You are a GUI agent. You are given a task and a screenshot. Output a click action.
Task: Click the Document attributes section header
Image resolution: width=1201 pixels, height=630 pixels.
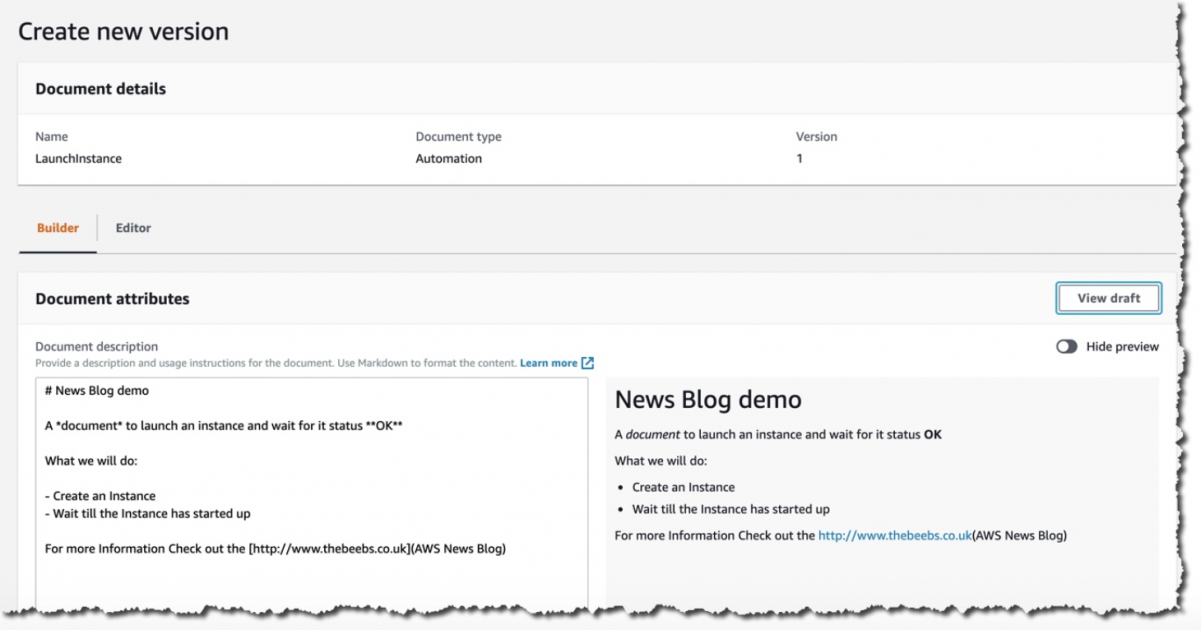[x=112, y=298]
